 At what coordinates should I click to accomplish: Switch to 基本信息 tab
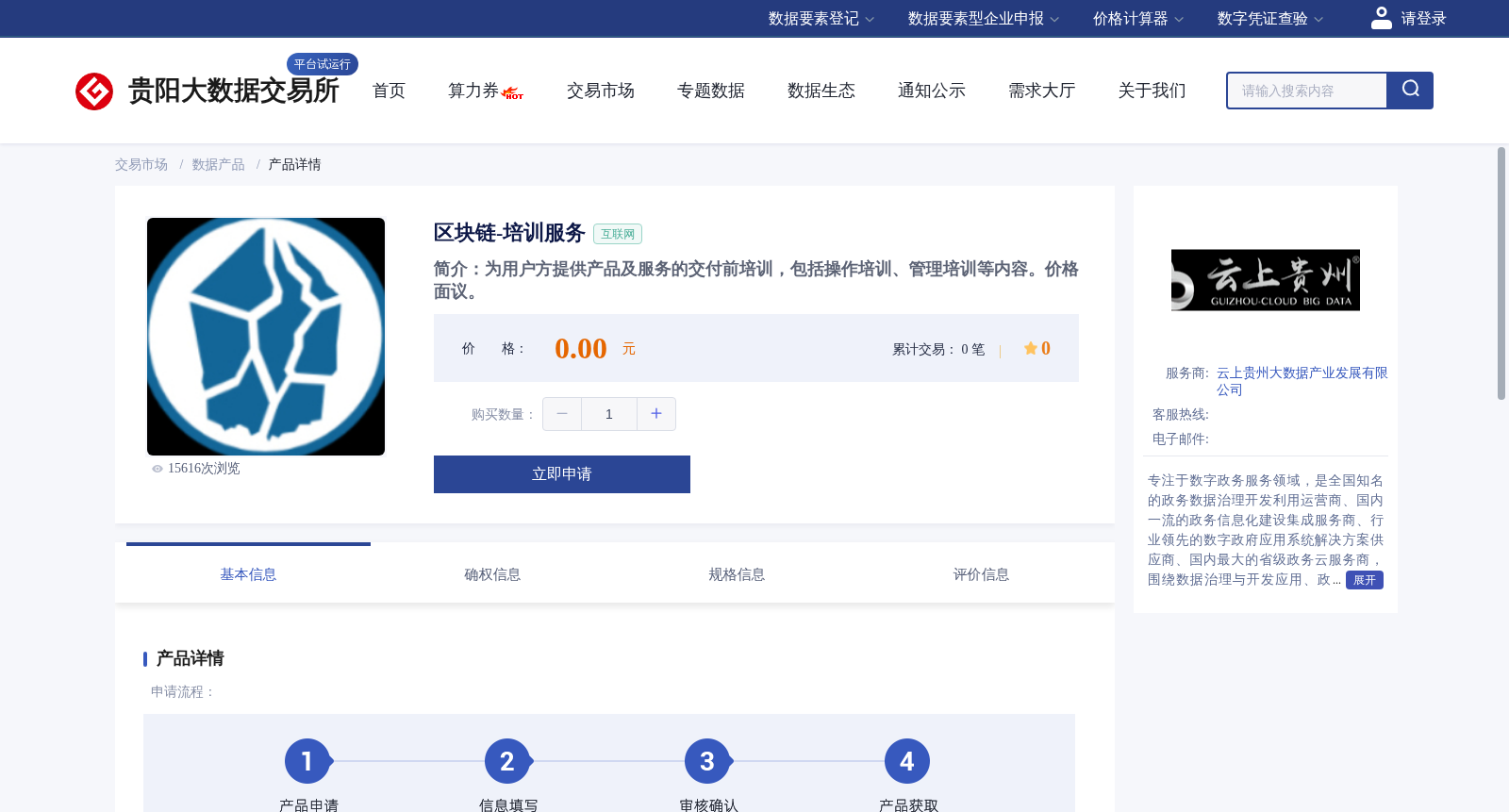pyautogui.click(x=248, y=574)
